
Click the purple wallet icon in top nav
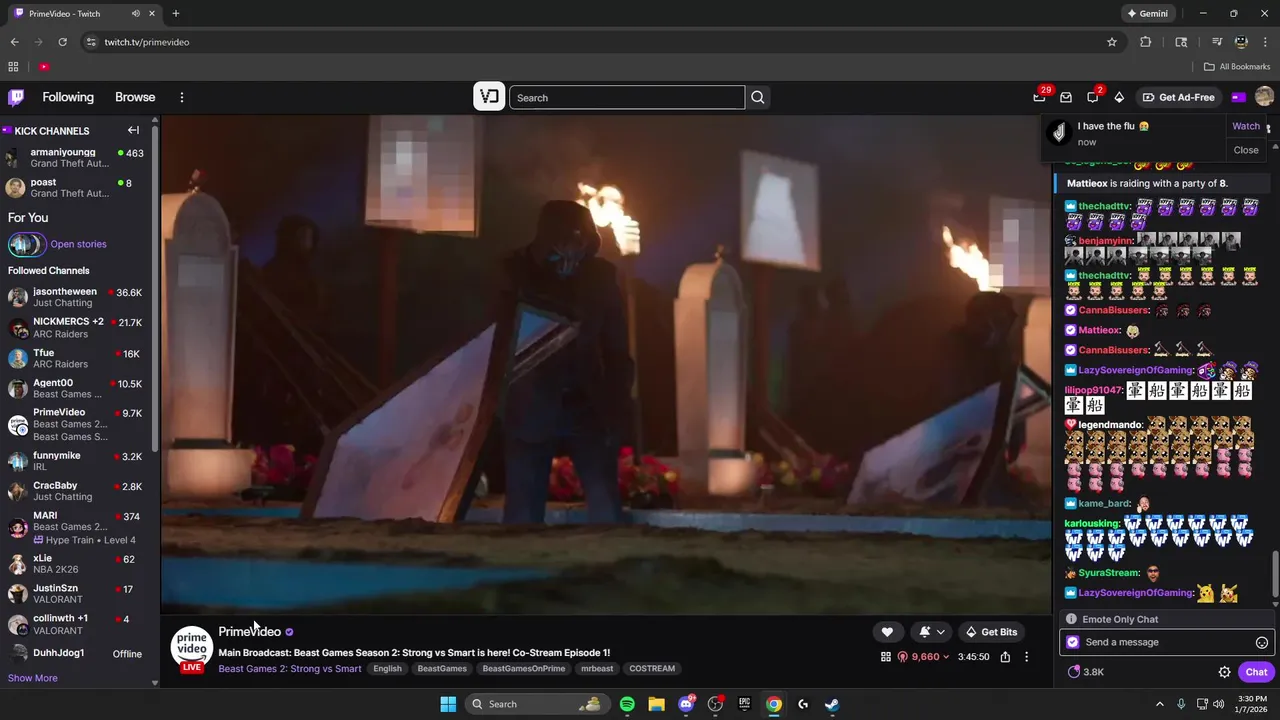[x=1239, y=97]
